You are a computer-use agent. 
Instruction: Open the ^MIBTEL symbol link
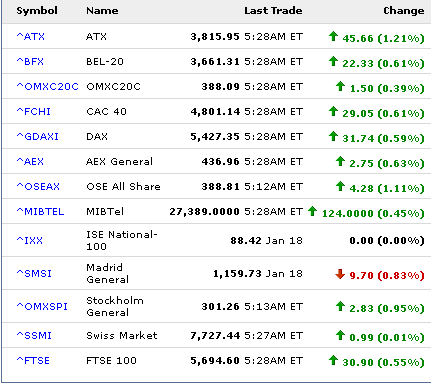pyautogui.click(x=40, y=211)
